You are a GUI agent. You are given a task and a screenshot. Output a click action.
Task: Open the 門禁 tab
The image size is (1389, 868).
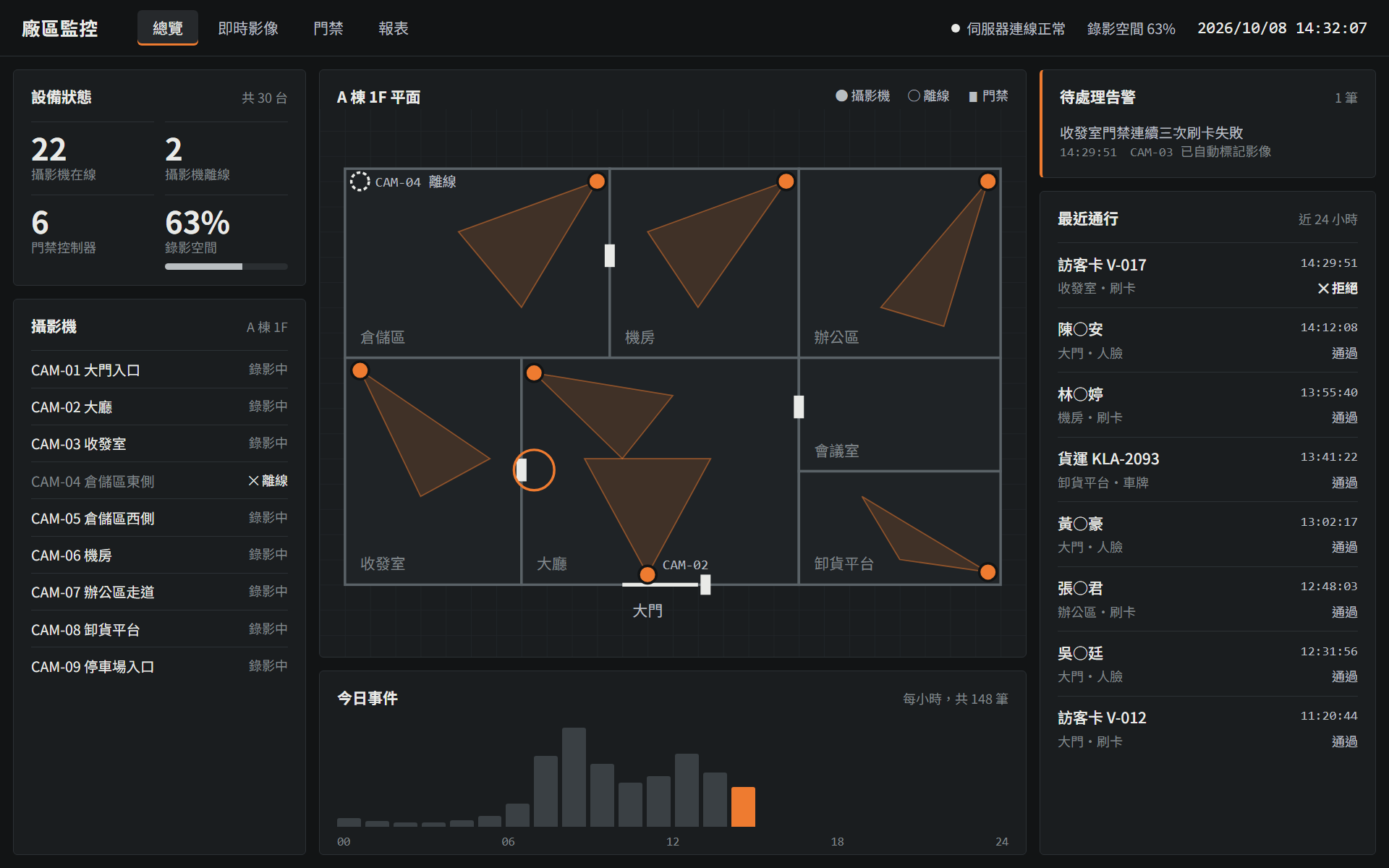point(328,28)
